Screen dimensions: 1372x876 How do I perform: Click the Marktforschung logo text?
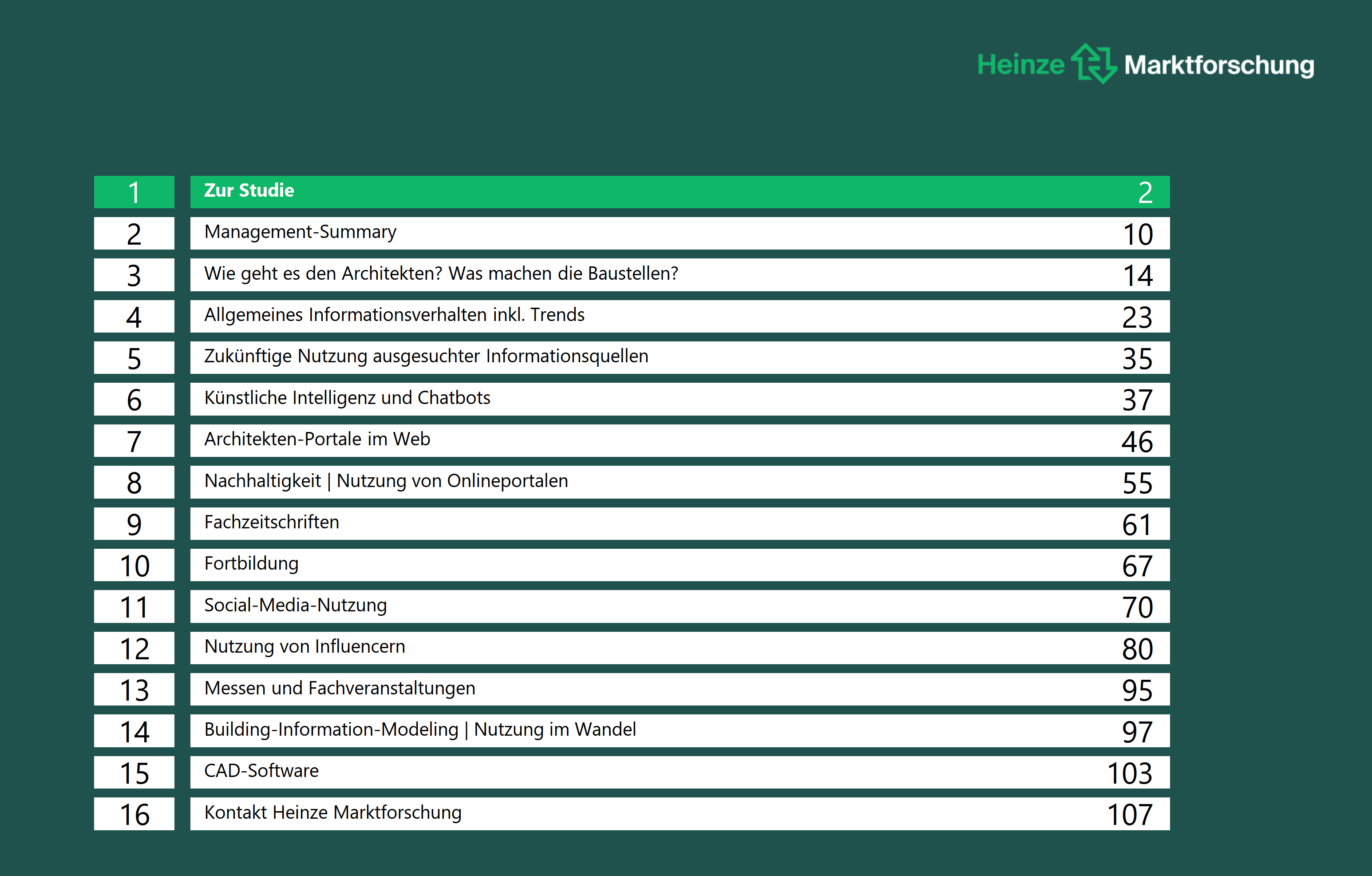(x=1219, y=65)
